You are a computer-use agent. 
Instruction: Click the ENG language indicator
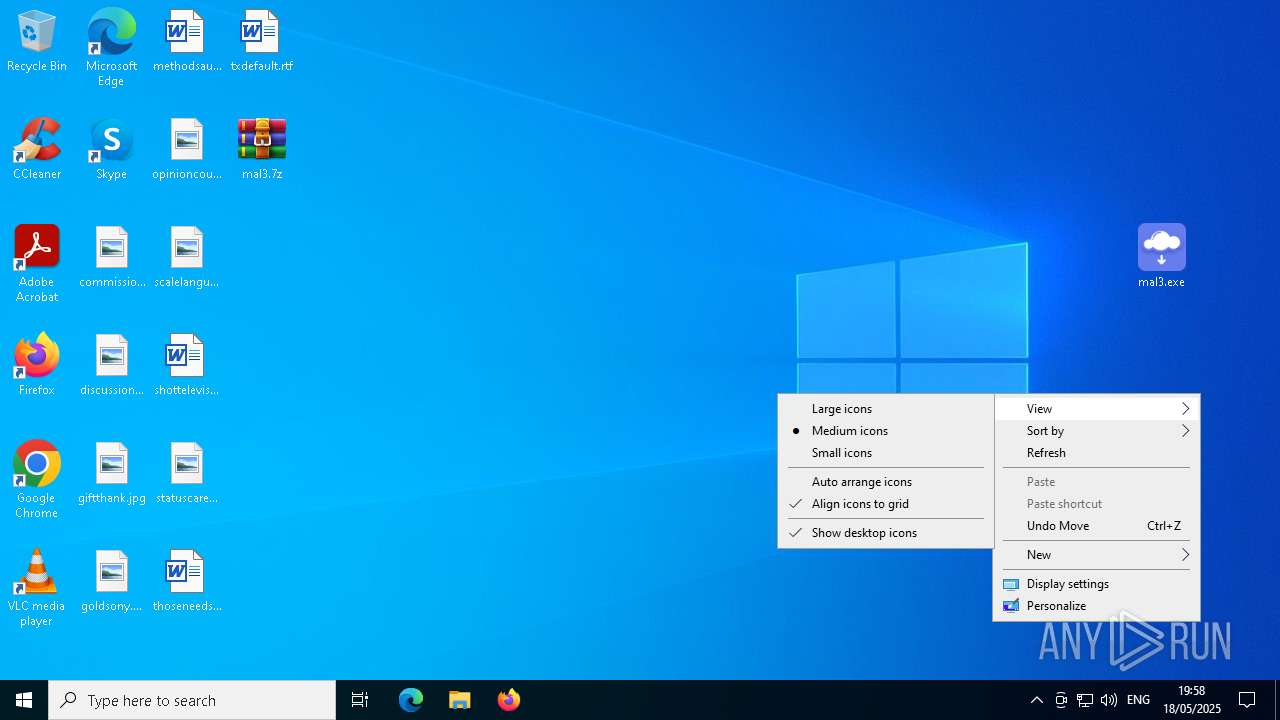point(1138,700)
